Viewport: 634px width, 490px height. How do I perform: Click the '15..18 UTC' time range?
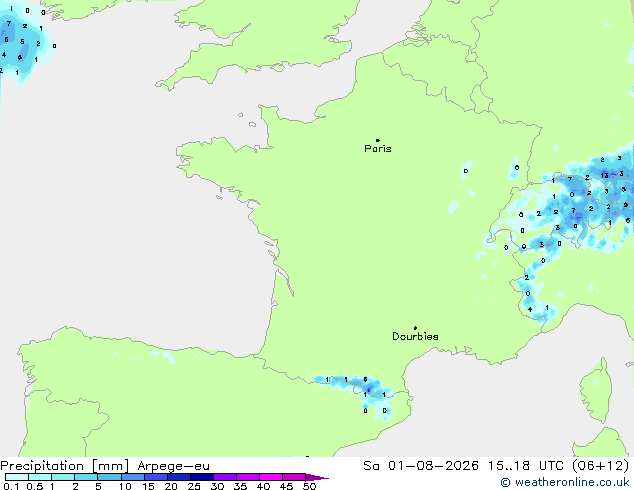[526, 466]
